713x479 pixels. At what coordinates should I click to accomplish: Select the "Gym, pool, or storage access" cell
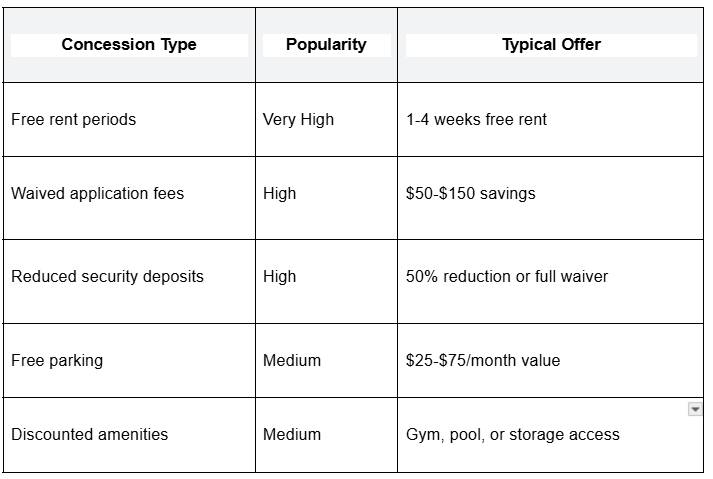point(512,435)
